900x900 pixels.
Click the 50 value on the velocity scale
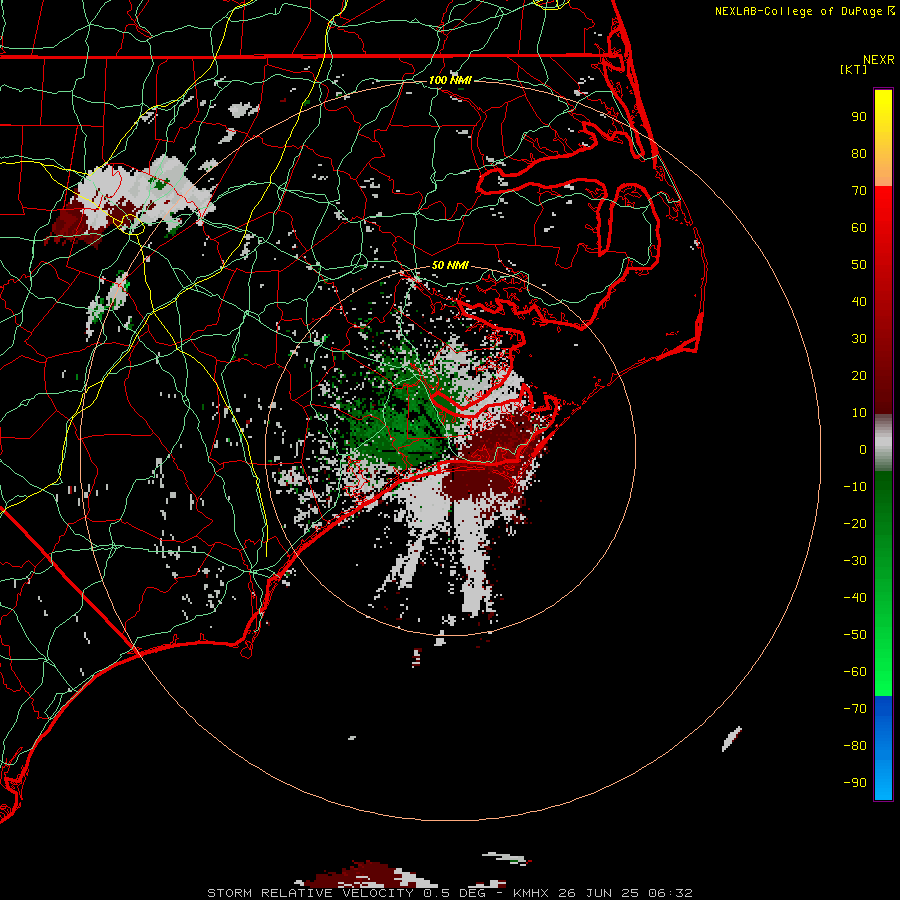[x=859, y=265]
